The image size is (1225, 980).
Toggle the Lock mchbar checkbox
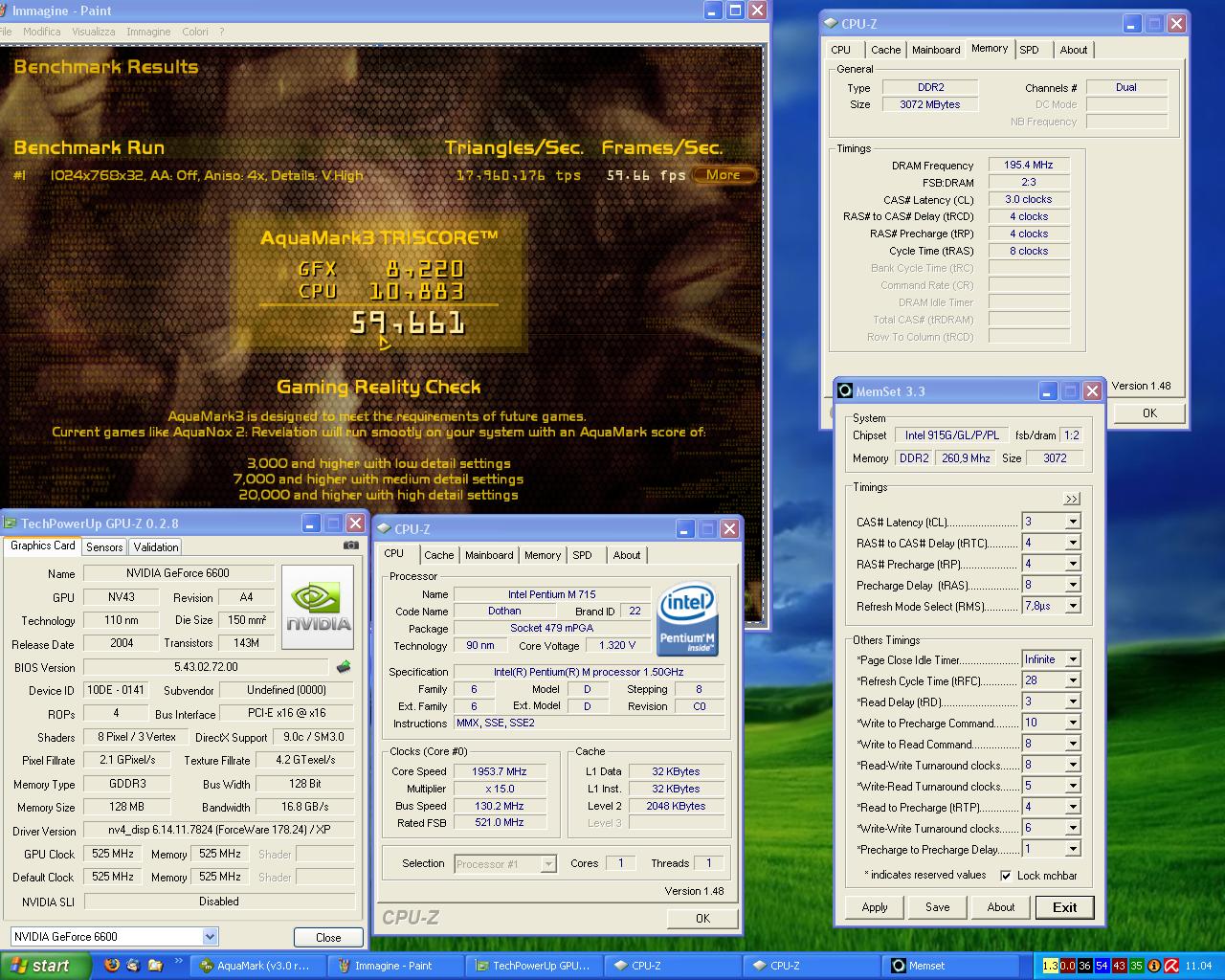pyautogui.click(x=1006, y=876)
